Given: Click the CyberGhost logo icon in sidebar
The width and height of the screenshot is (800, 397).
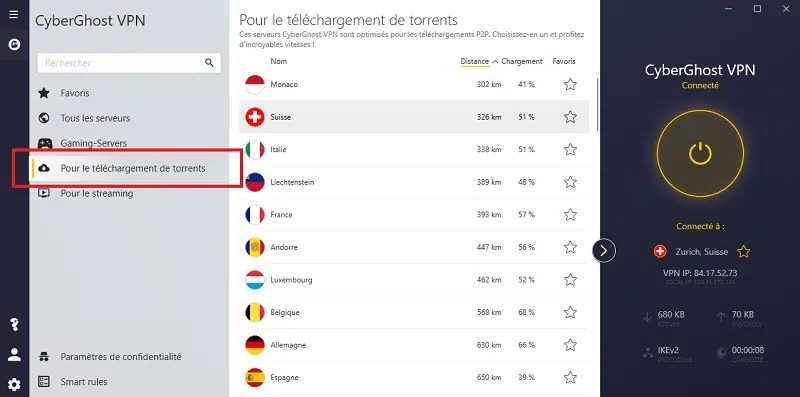Looking at the screenshot, I should pos(14,45).
